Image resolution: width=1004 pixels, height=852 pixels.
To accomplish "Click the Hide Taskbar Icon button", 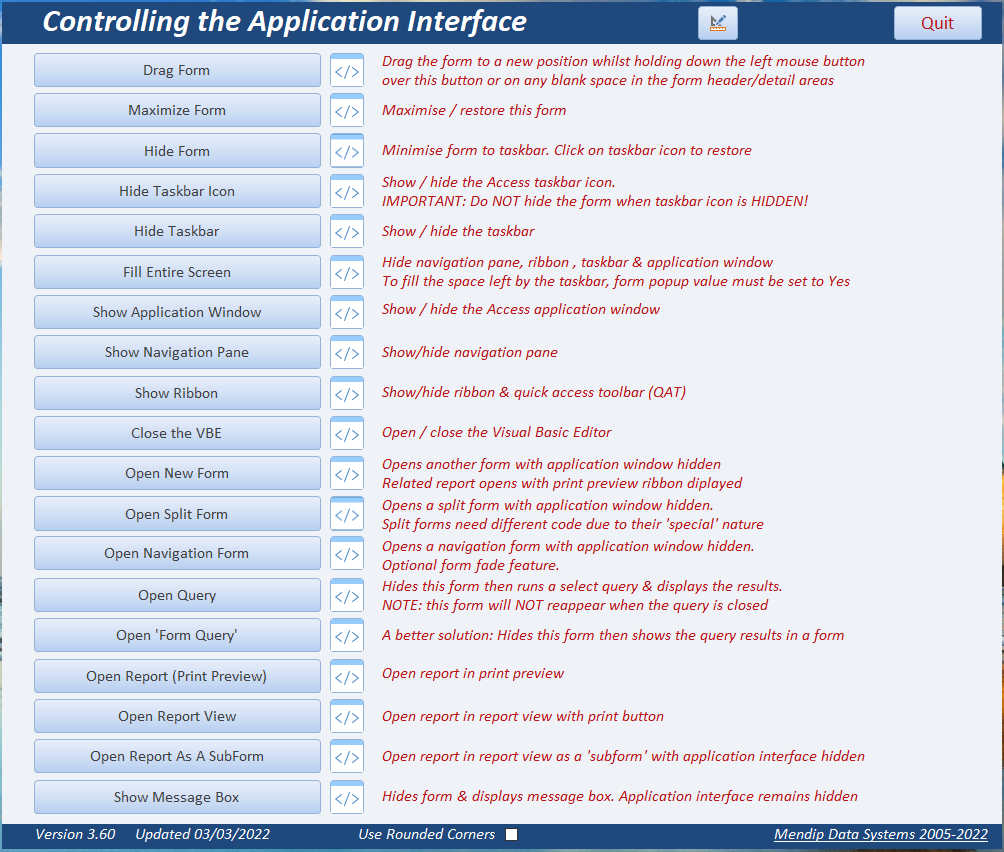I will pyautogui.click(x=177, y=191).
